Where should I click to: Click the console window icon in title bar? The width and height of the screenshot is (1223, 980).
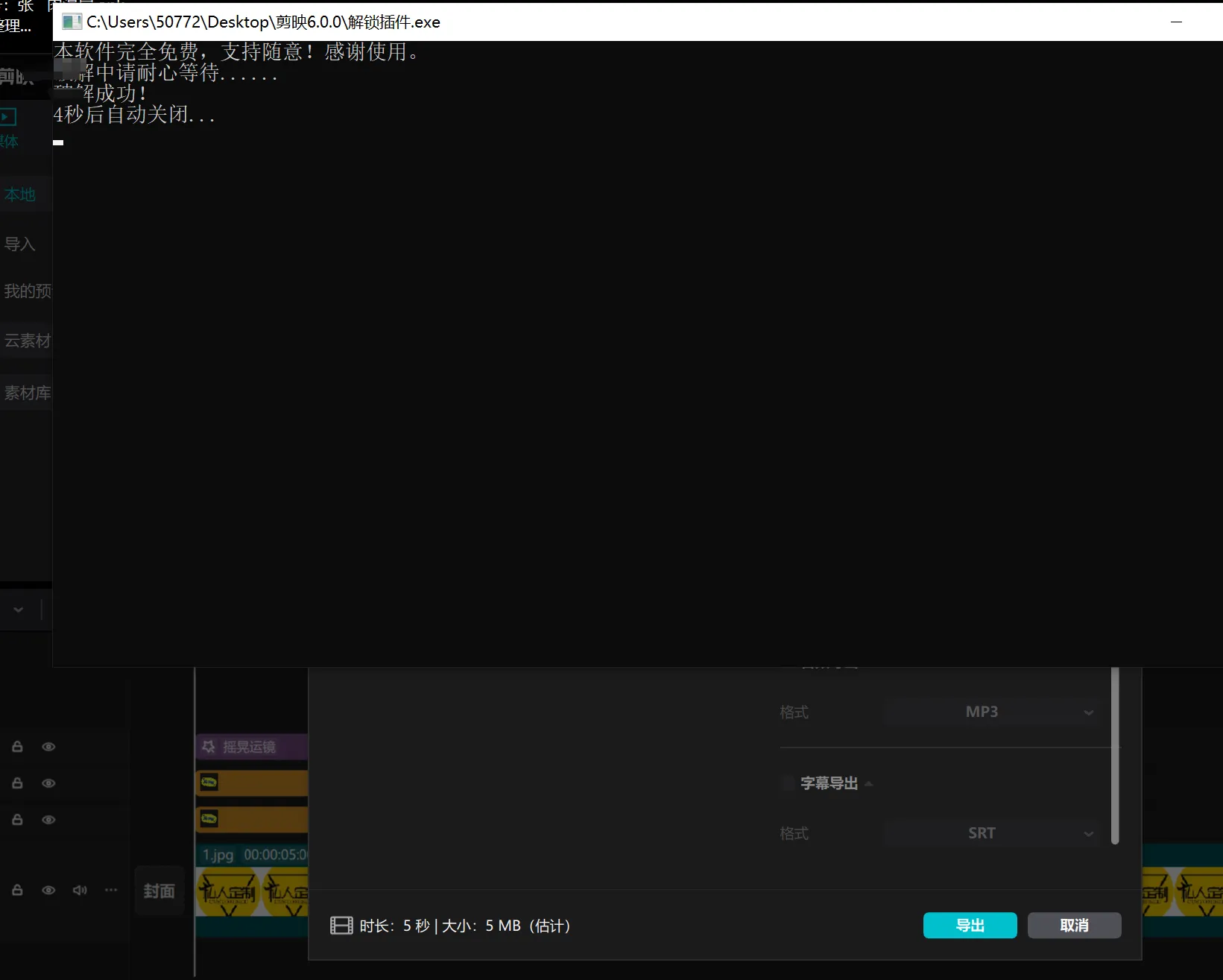pos(72,22)
